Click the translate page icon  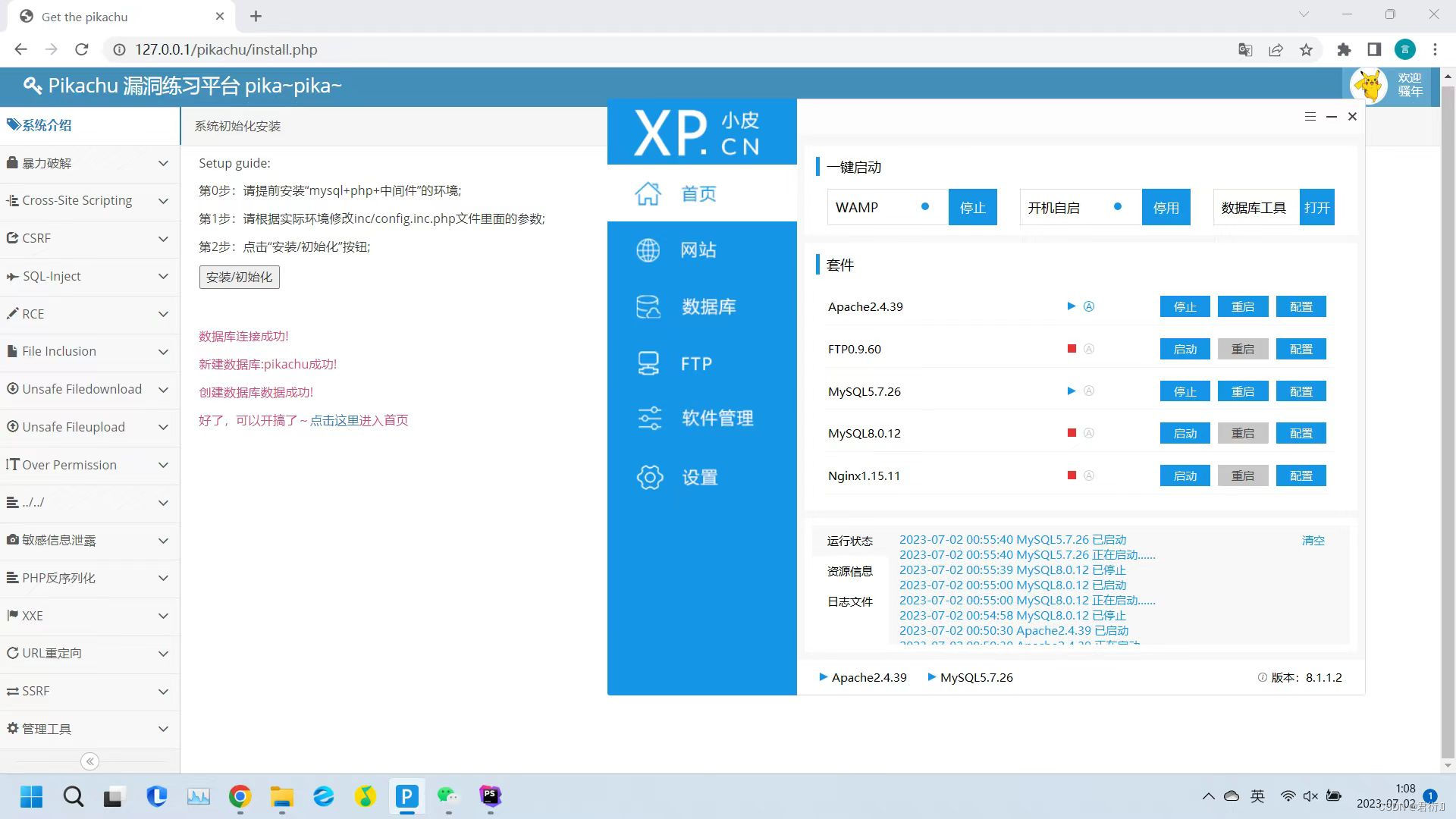click(1245, 50)
